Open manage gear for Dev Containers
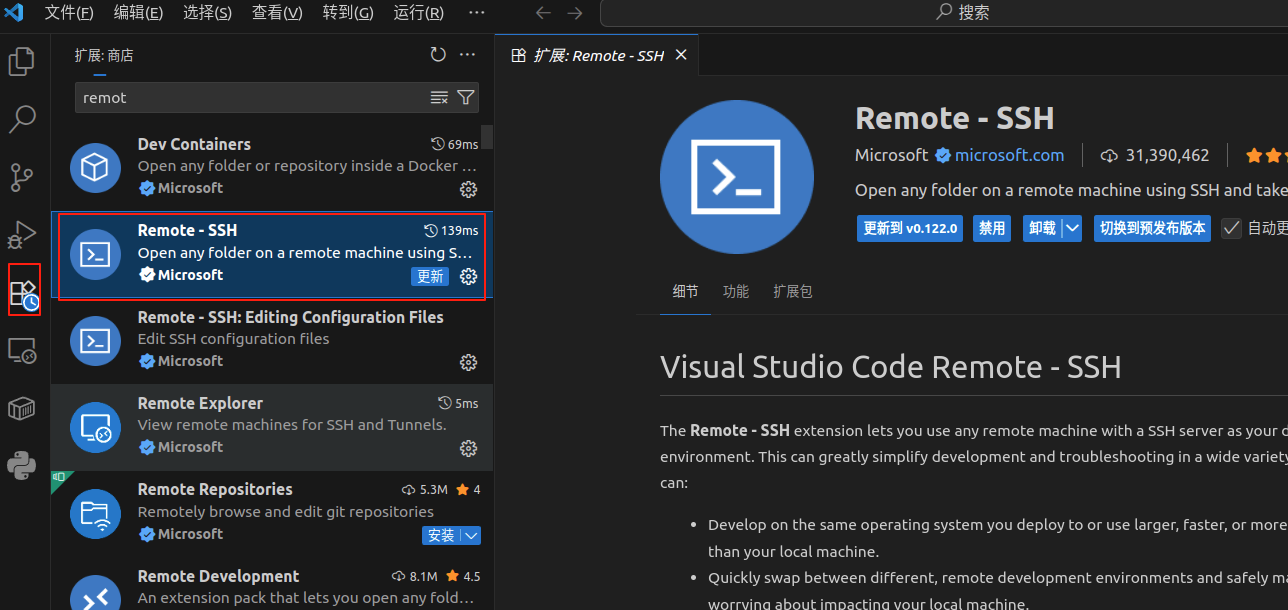Screen dimensions: 1288x610 click(x=468, y=189)
